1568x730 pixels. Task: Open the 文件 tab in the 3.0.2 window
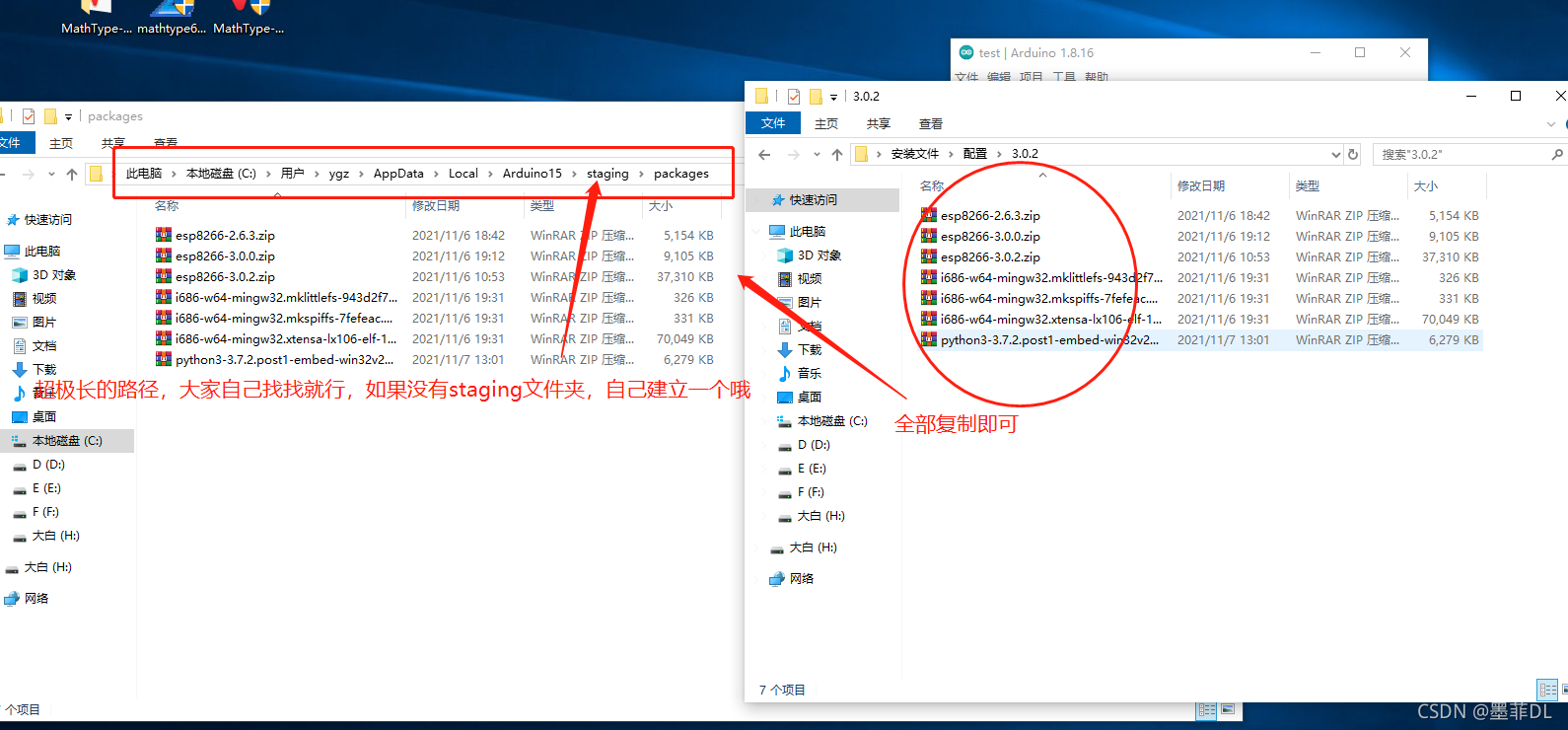pyautogui.click(x=773, y=123)
